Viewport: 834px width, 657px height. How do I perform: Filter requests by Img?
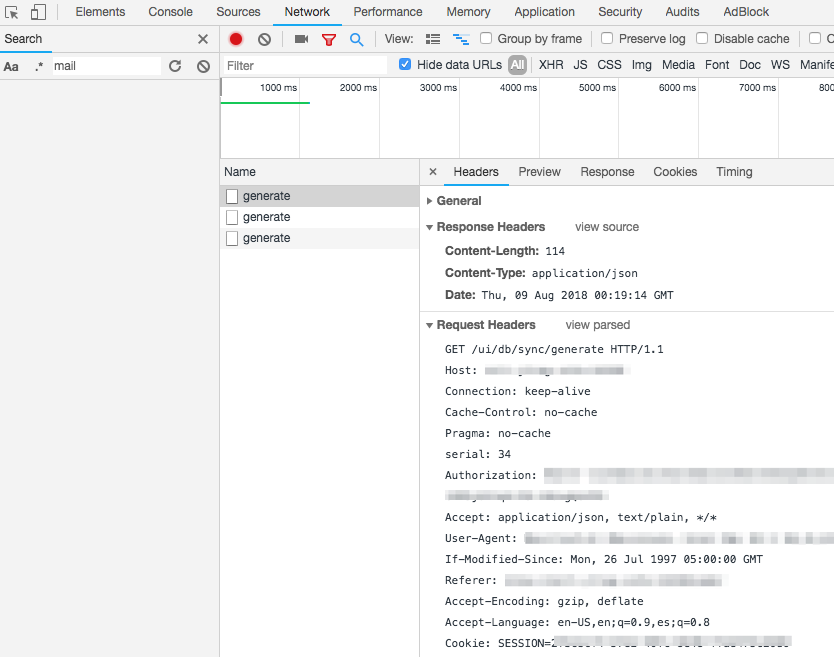(x=641, y=65)
